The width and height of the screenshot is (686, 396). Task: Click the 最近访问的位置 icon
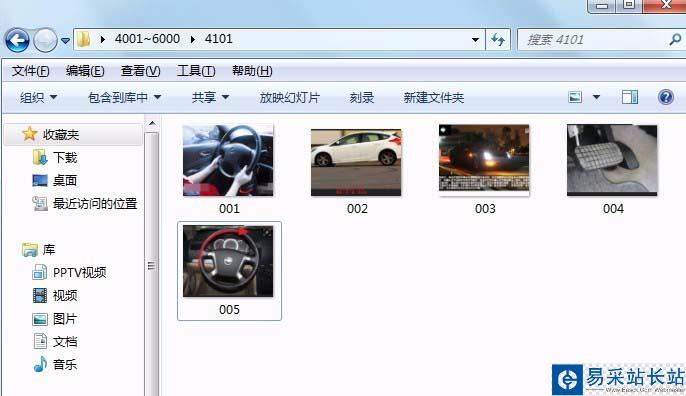pyautogui.click(x=40, y=203)
